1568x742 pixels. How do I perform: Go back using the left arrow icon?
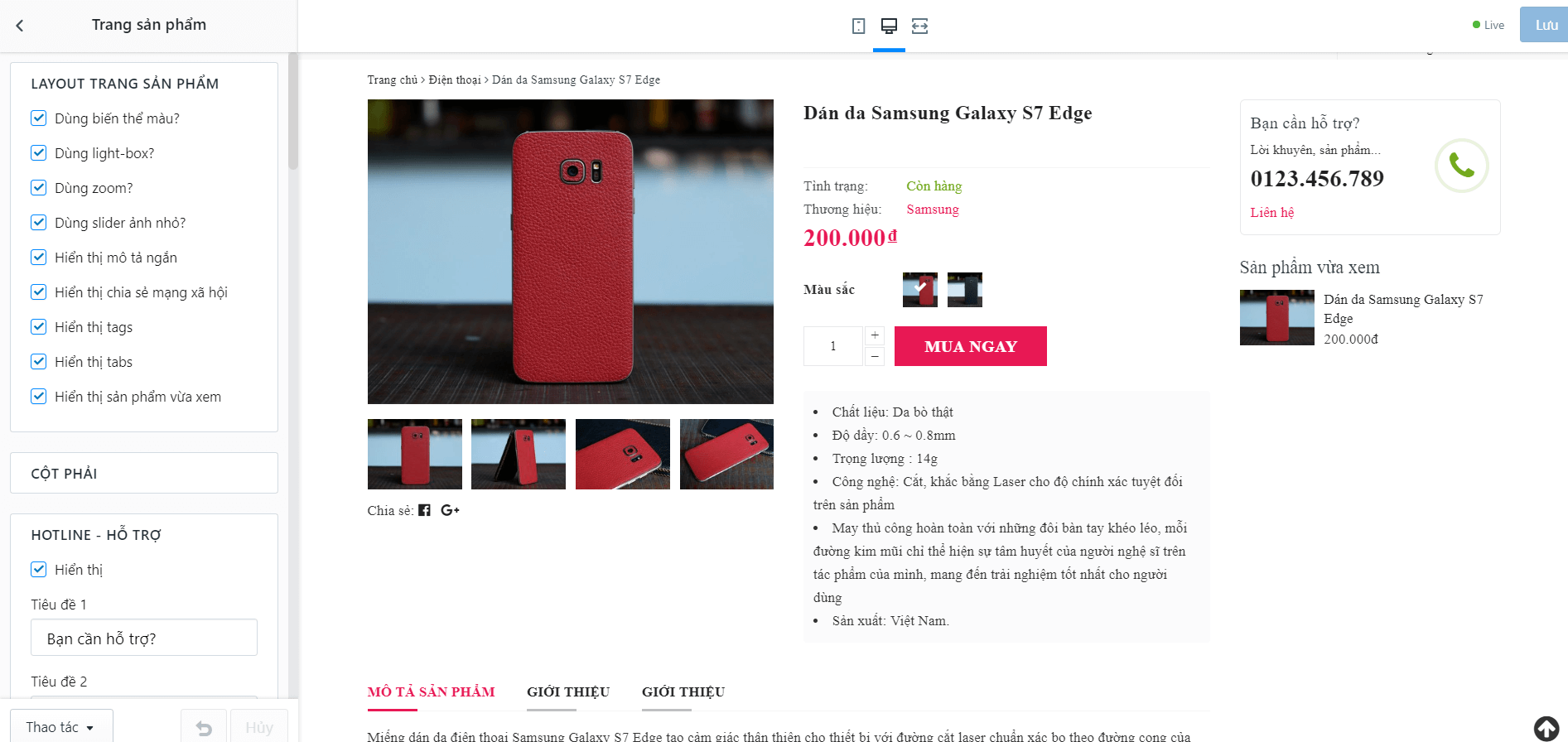(20, 26)
